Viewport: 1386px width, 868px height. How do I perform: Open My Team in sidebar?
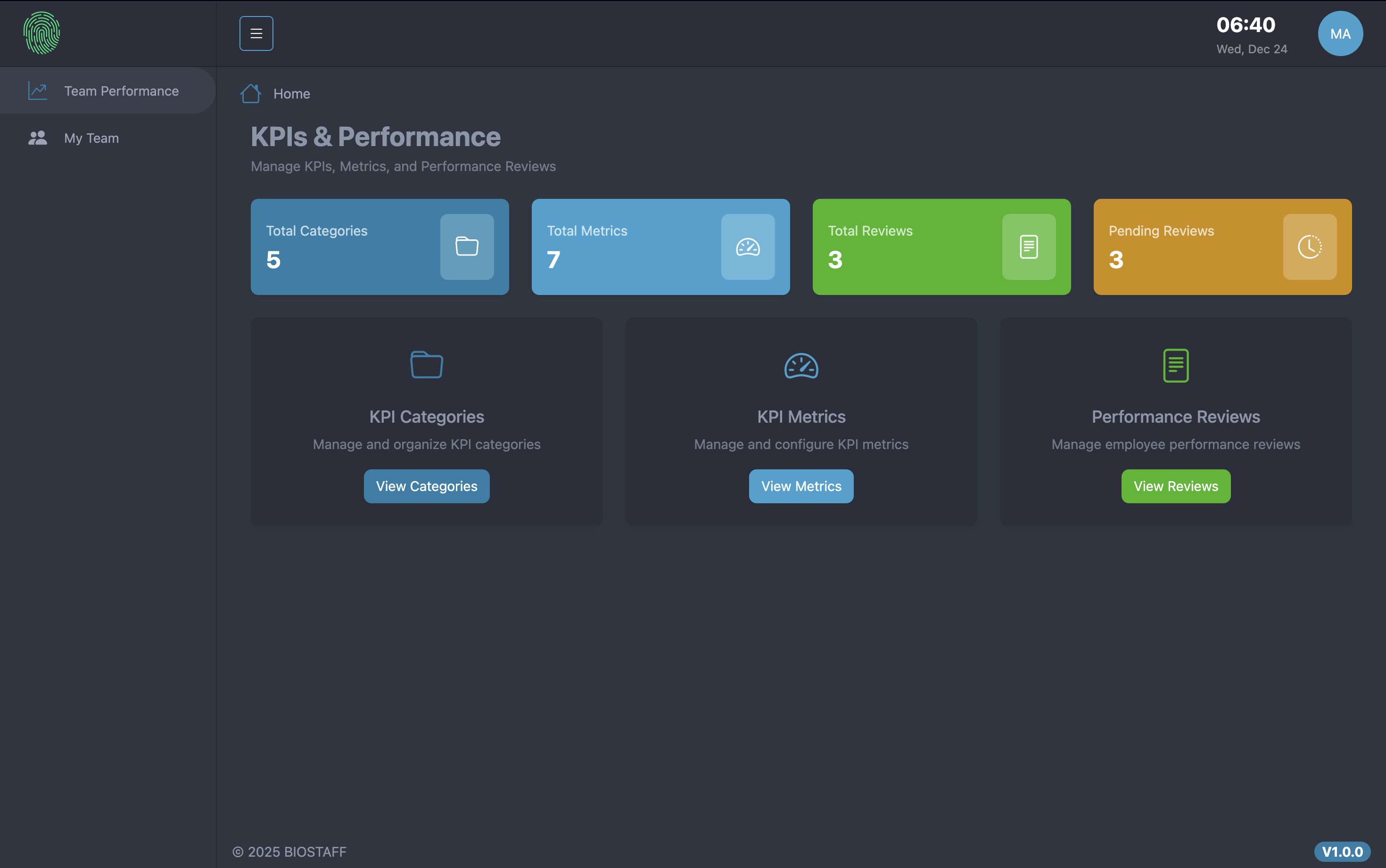tap(91, 138)
